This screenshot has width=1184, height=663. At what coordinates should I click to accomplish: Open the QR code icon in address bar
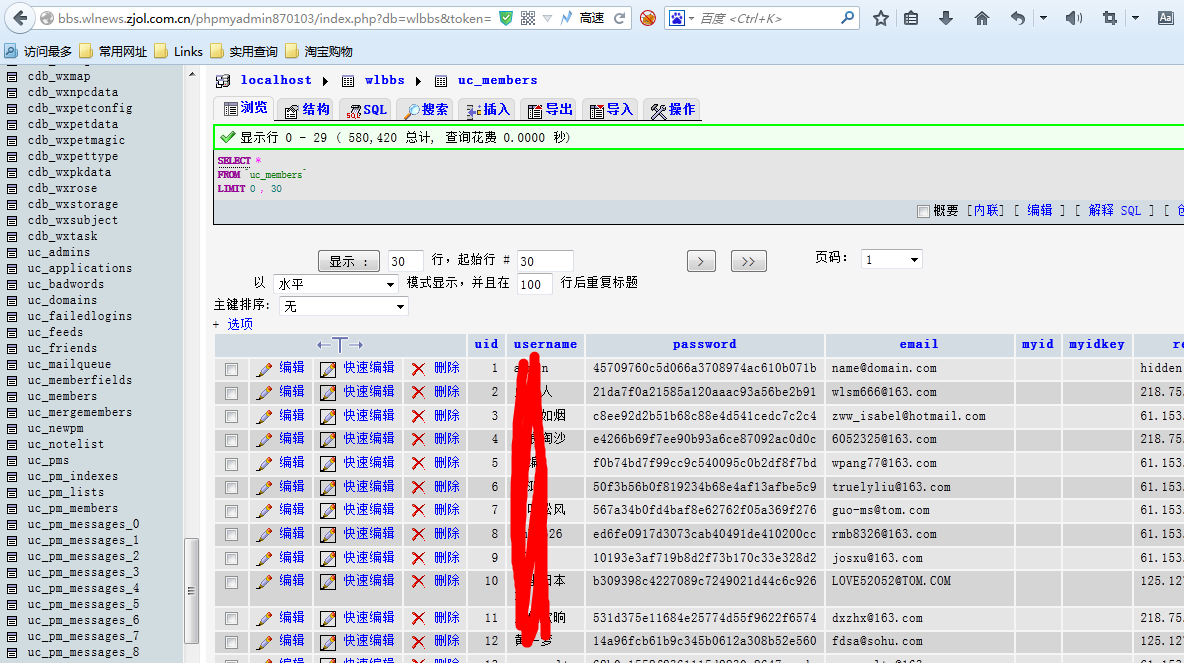tap(529, 18)
